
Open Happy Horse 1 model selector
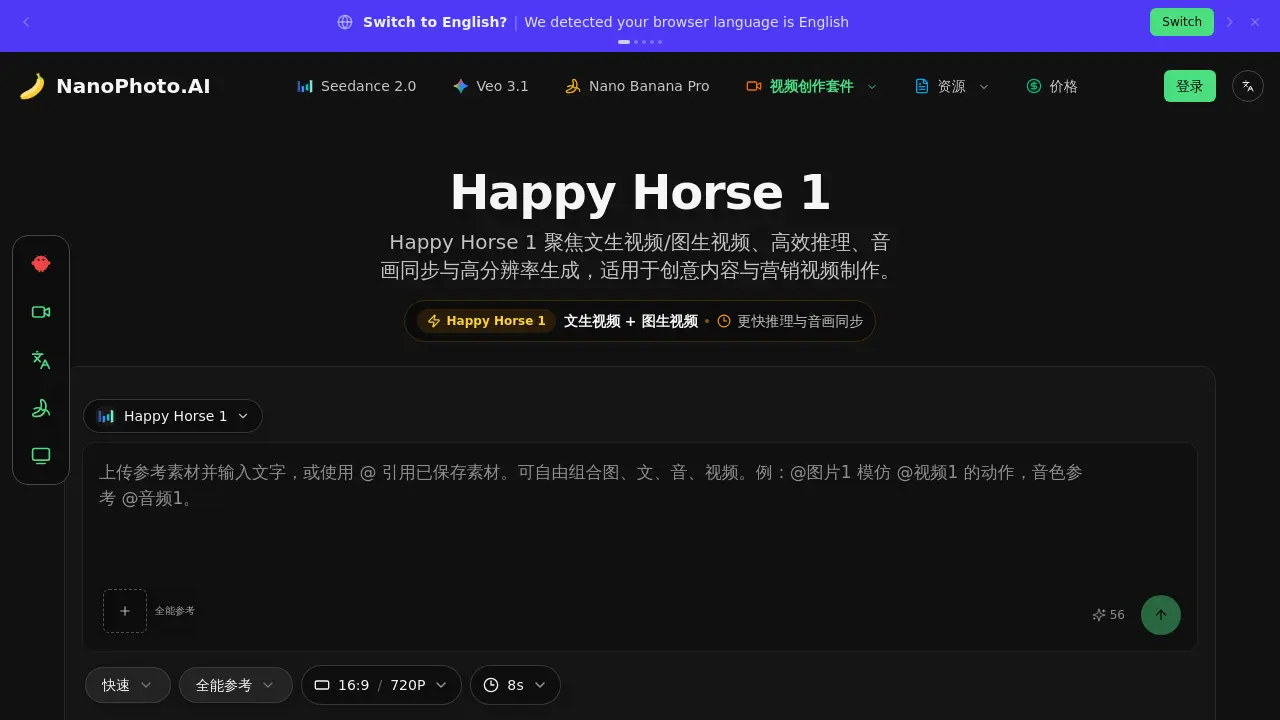point(173,416)
